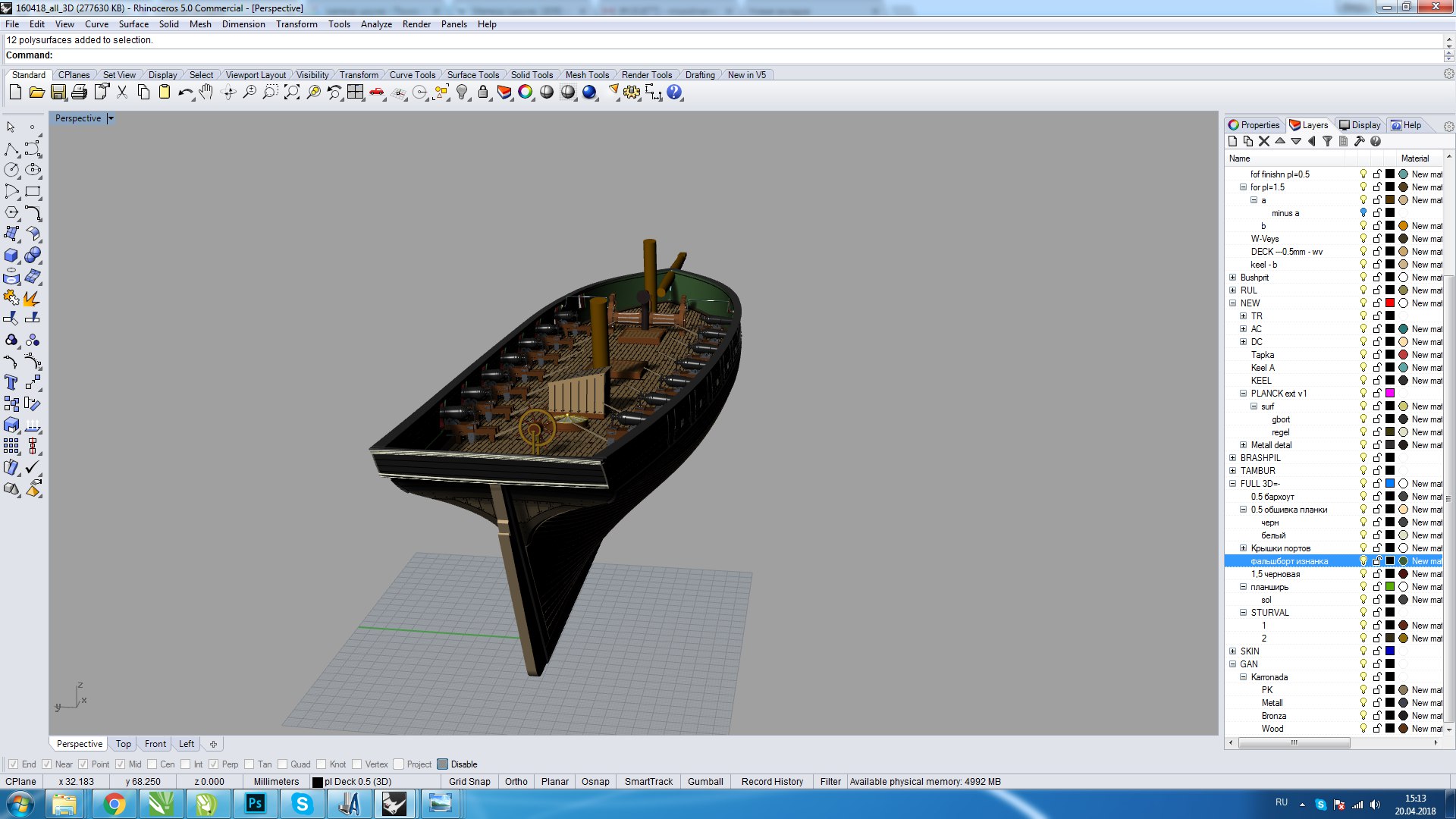Click the red car named views icon
The width and height of the screenshot is (1456, 819).
377,93
